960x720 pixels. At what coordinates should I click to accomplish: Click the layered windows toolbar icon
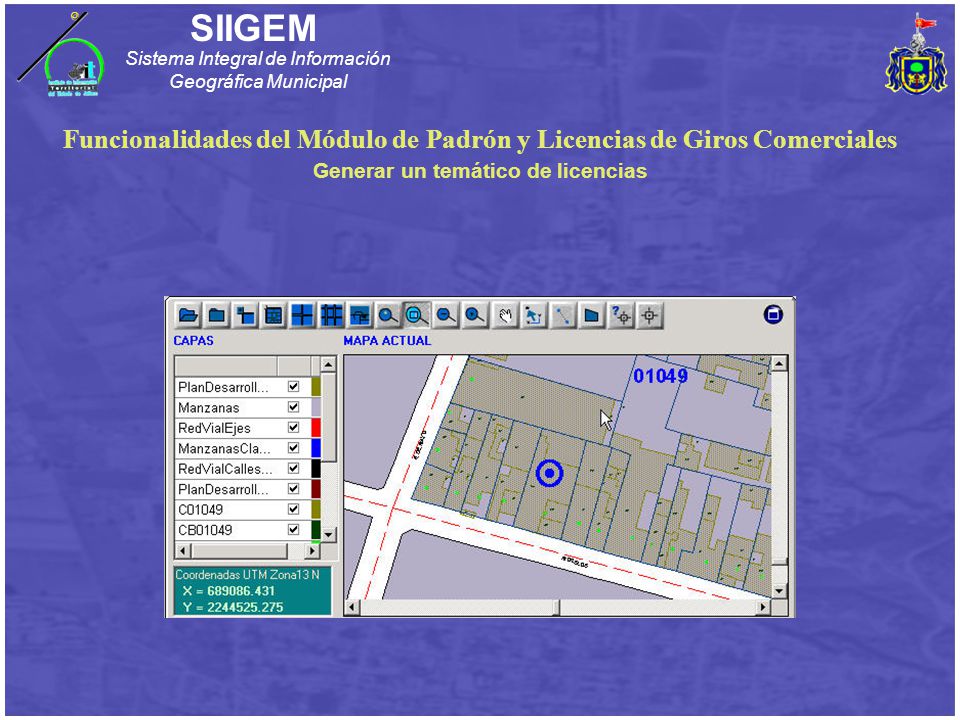[x=360, y=316]
